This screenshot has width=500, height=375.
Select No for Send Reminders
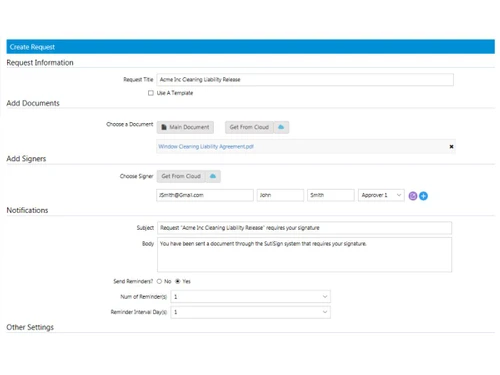[159, 281]
